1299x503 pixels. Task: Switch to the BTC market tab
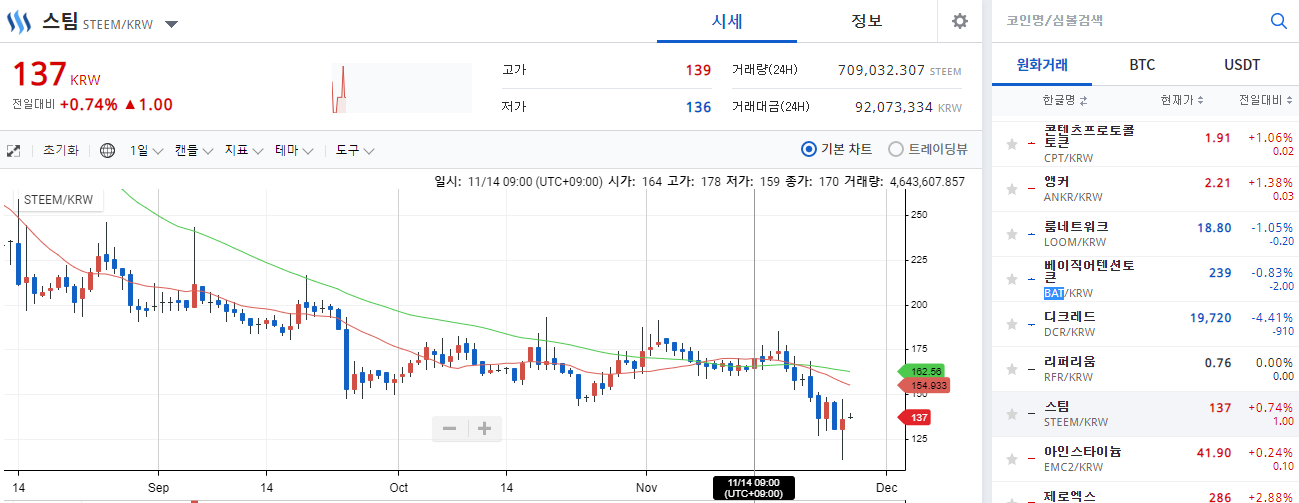click(x=1142, y=65)
